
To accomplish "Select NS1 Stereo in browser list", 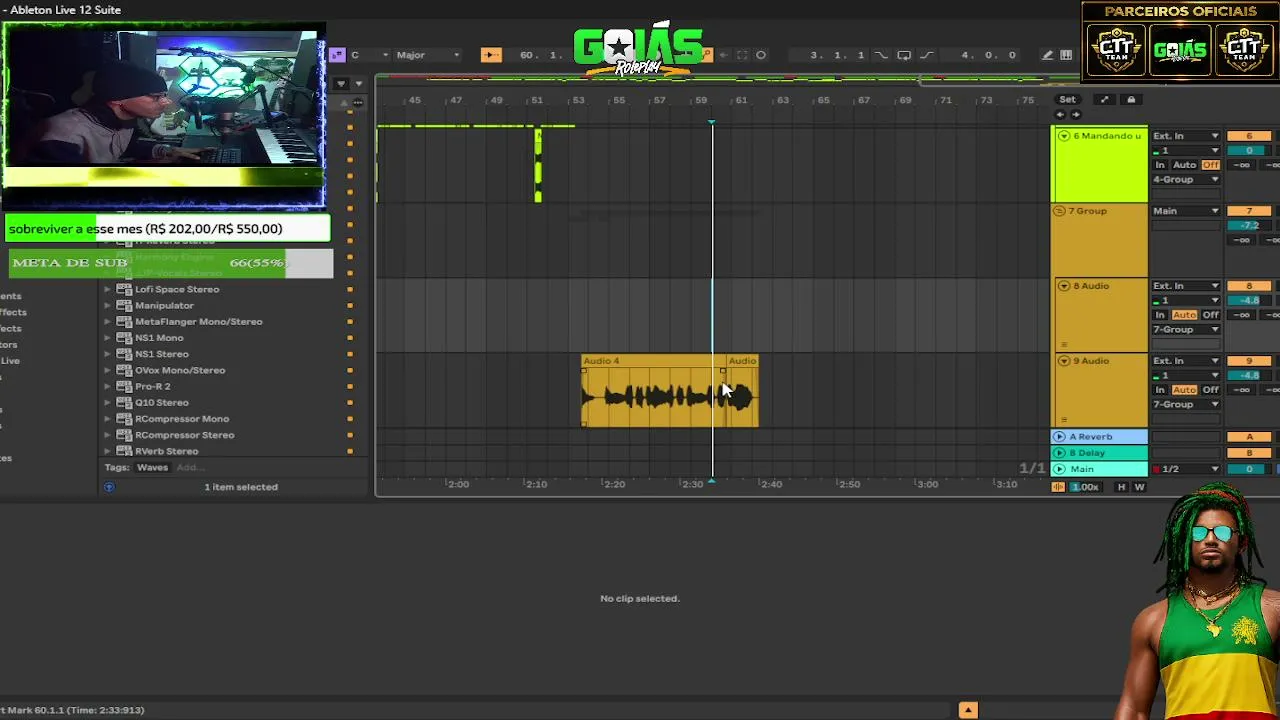I will [161, 354].
